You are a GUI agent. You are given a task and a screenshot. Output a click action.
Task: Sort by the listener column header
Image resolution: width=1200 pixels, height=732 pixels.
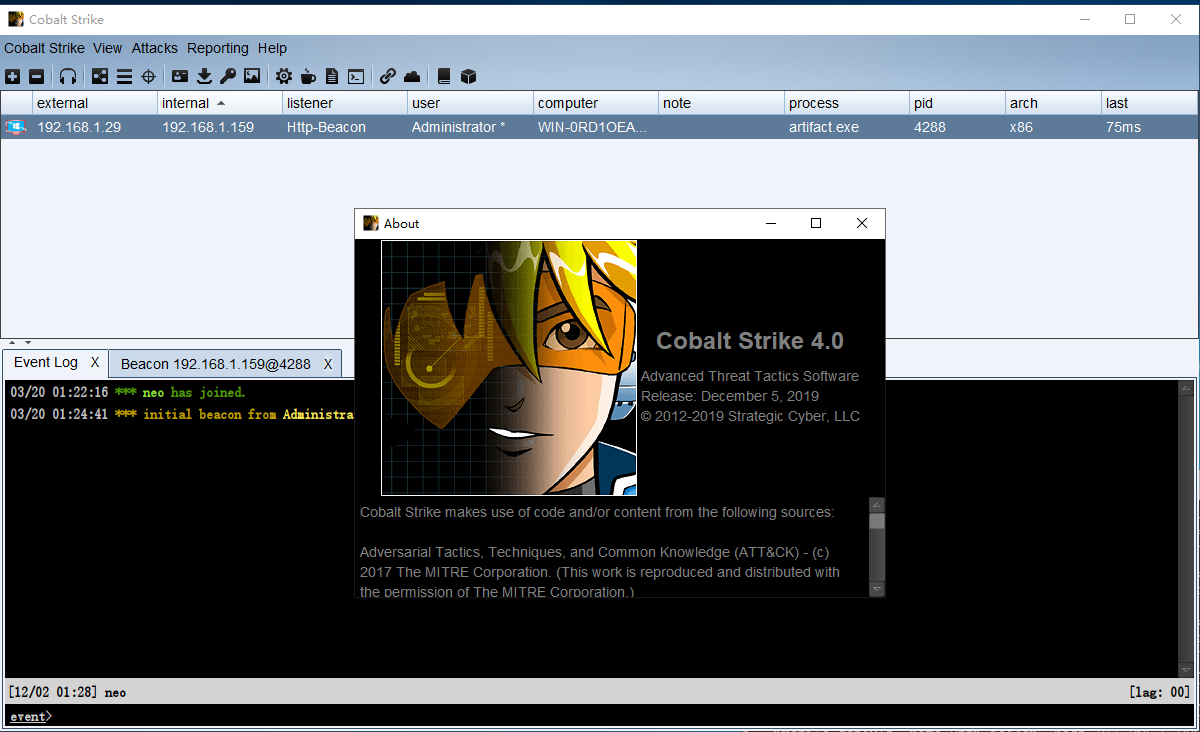[x=345, y=103]
